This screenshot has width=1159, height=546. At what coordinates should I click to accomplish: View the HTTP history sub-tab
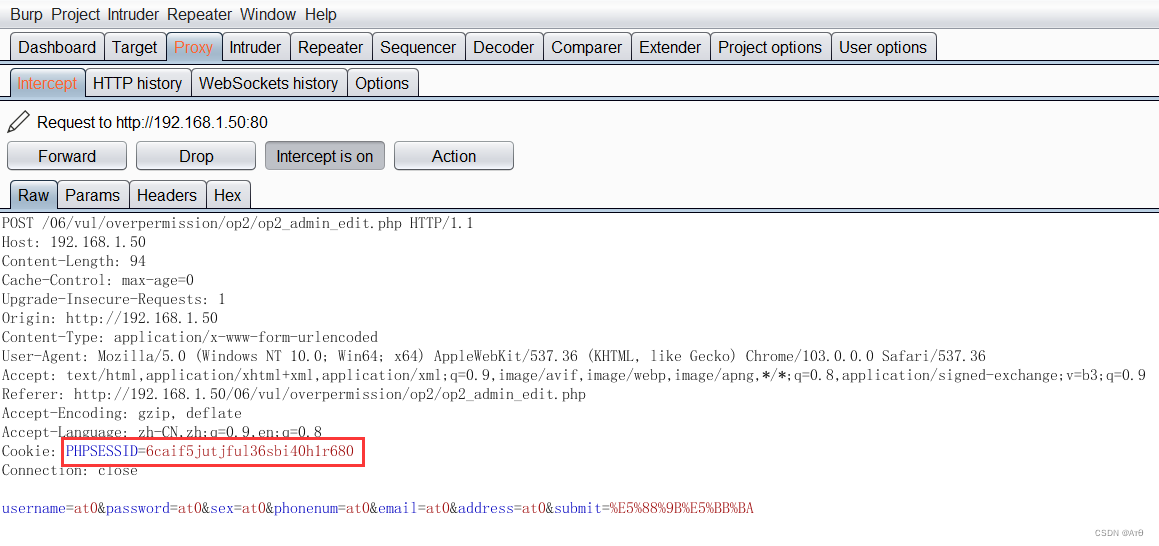tap(137, 83)
